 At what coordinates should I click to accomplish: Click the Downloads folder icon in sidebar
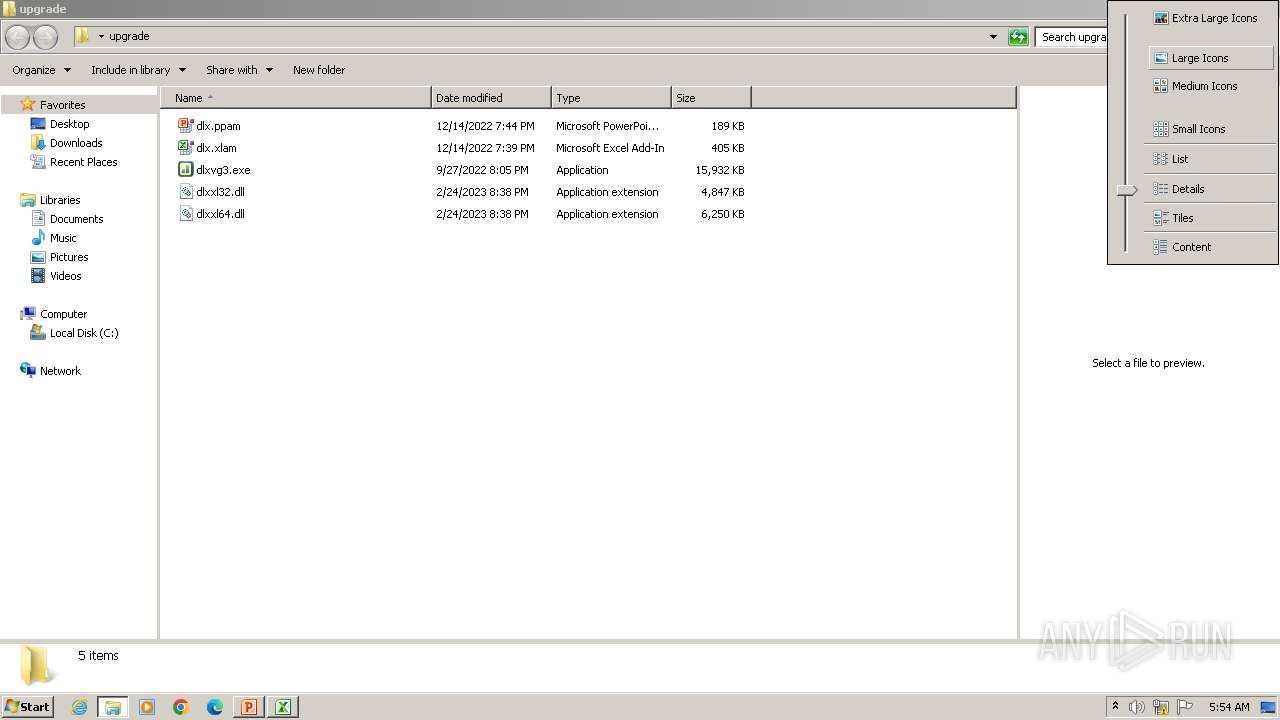coord(38,143)
